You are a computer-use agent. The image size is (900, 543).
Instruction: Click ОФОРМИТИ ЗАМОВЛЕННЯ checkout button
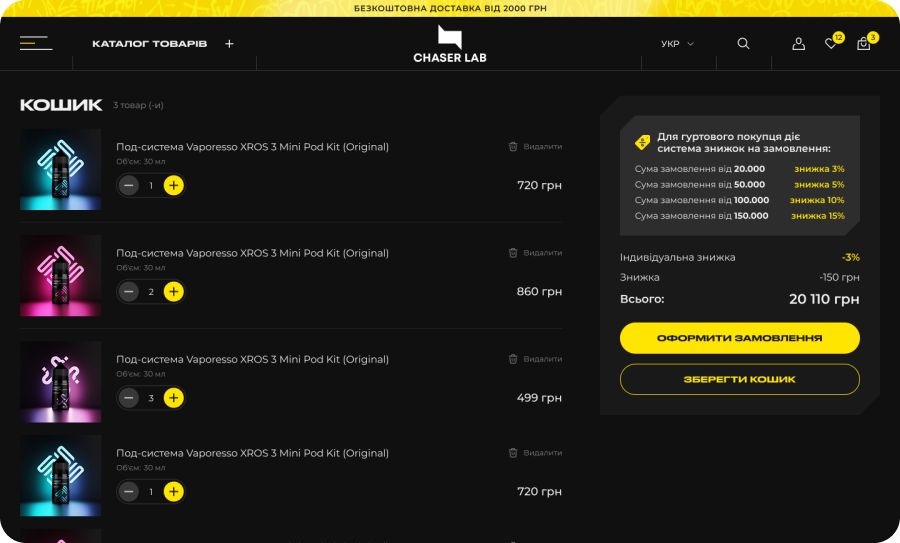(x=739, y=338)
